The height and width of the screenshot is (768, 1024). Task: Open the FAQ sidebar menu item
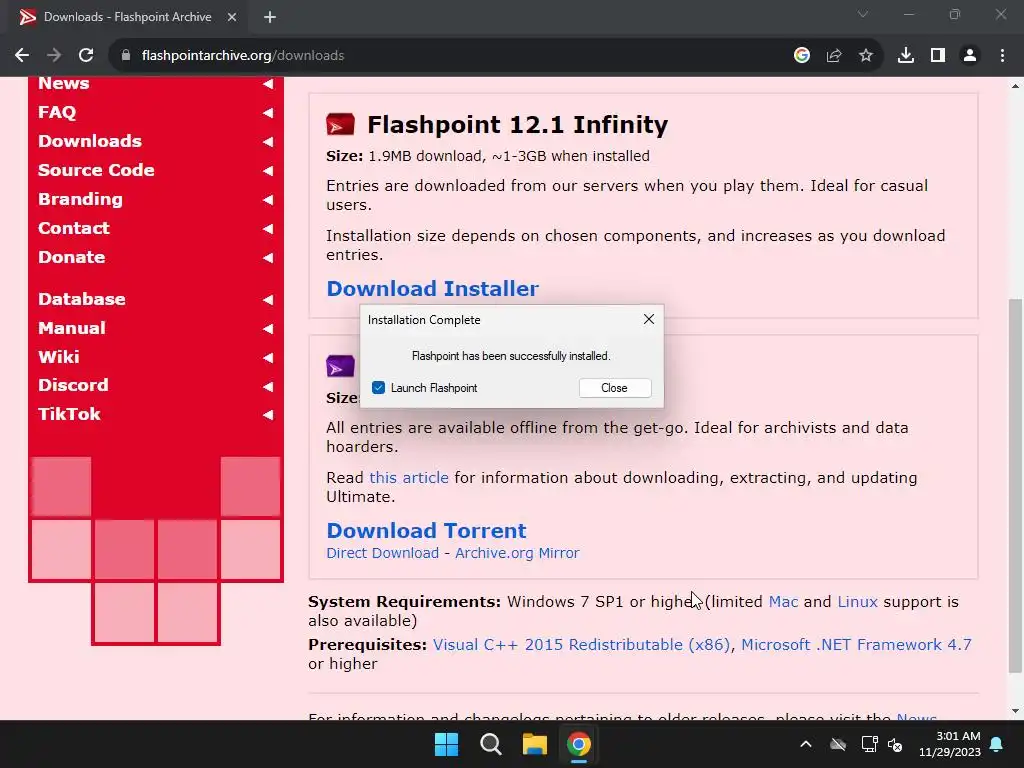coord(57,112)
